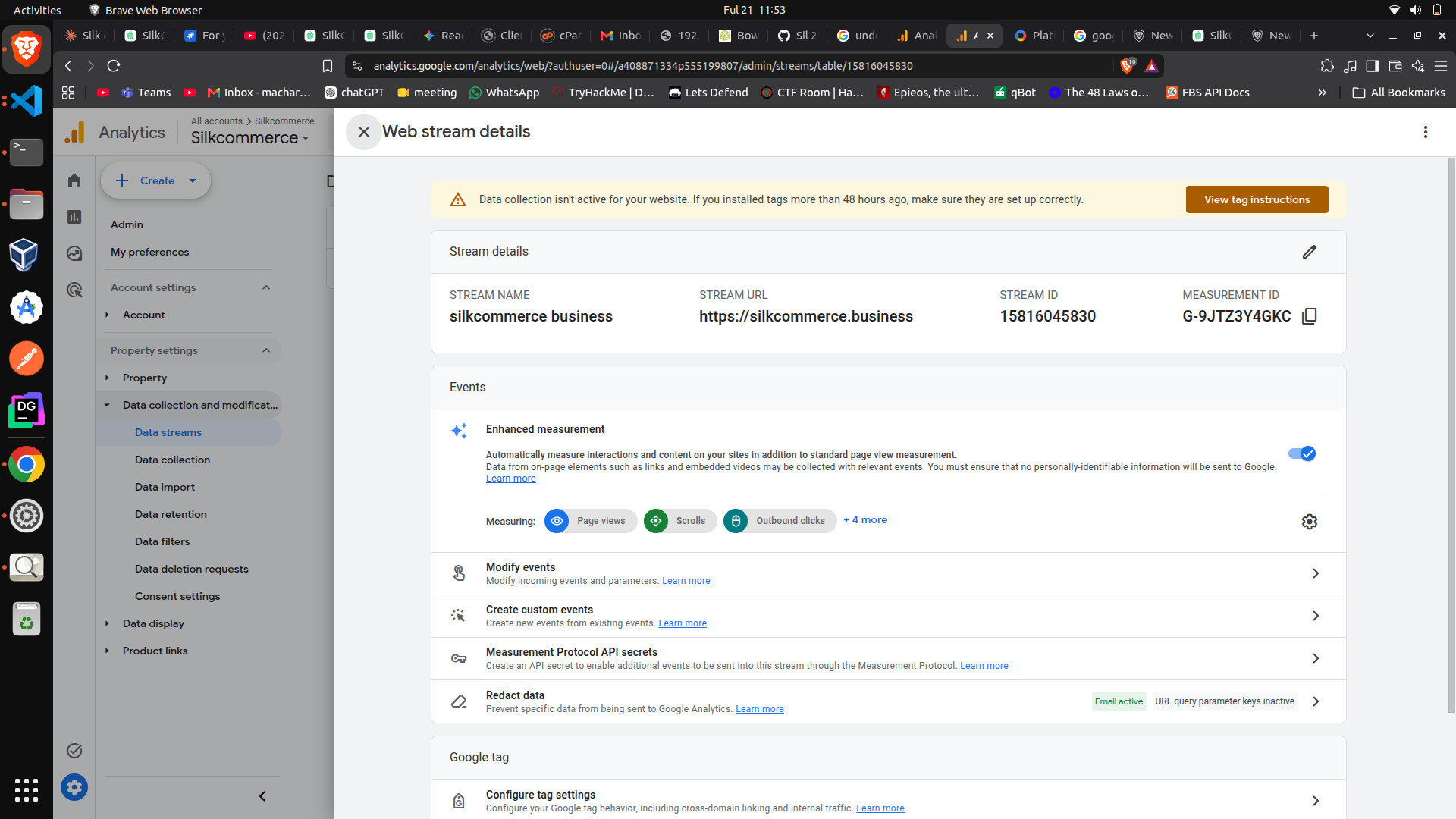This screenshot has height=819, width=1456.
Task: Click the browser address bar URL
Action: (643, 66)
